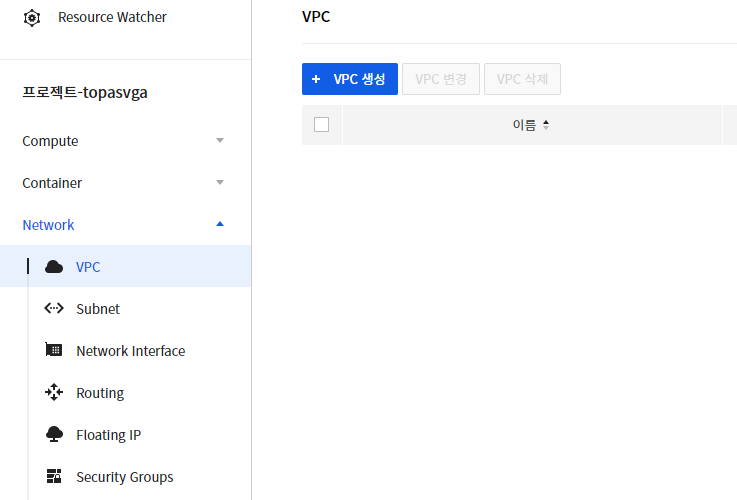This screenshot has width=737, height=500.
Task: Click the Subnet arrows icon
Action: (x=54, y=308)
